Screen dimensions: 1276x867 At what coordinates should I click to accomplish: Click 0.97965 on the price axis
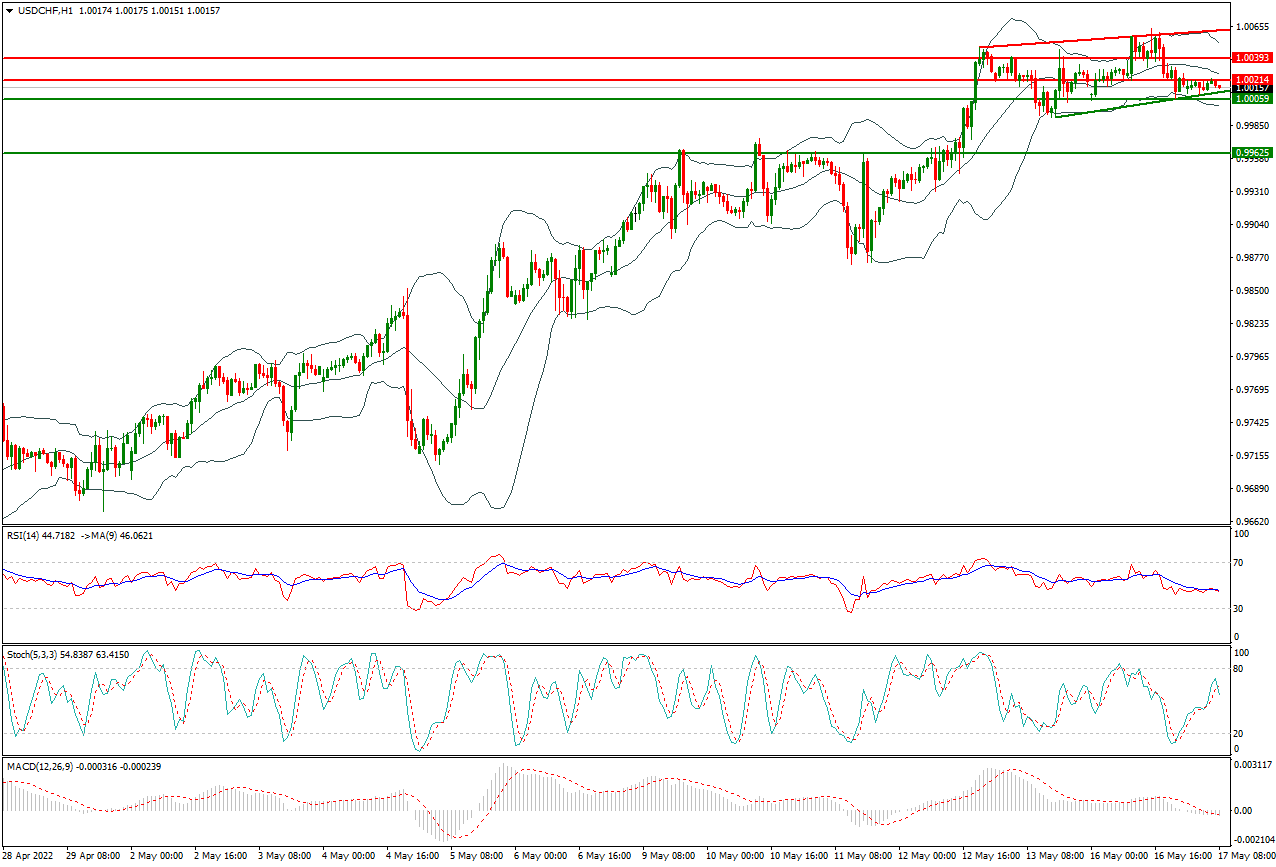[1252, 357]
